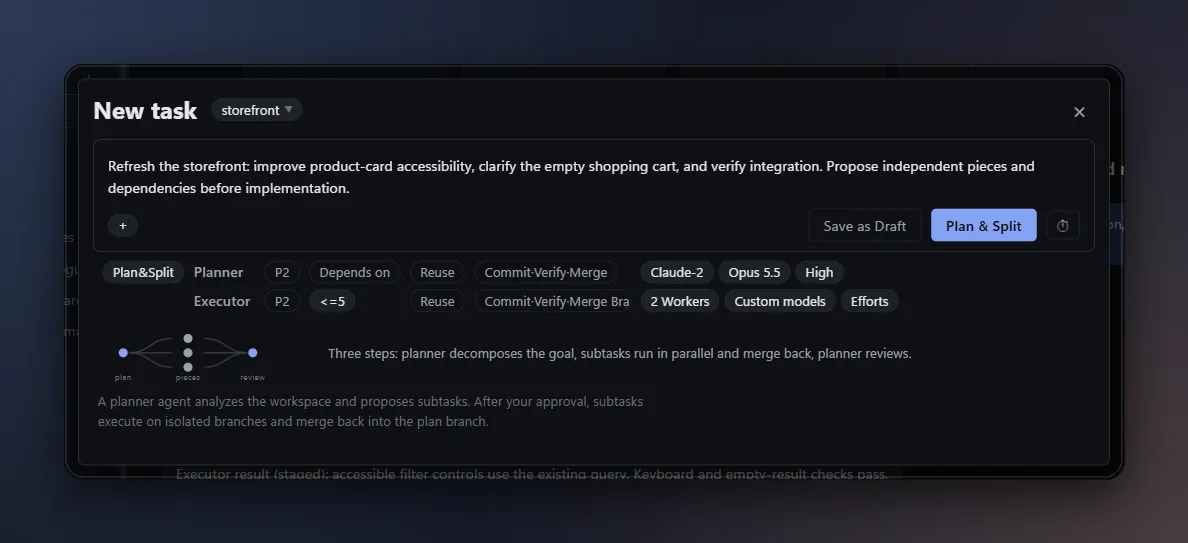This screenshot has width=1188, height=543.
Task: Choose the Claude-2 chip
Action: coord(677,273)
